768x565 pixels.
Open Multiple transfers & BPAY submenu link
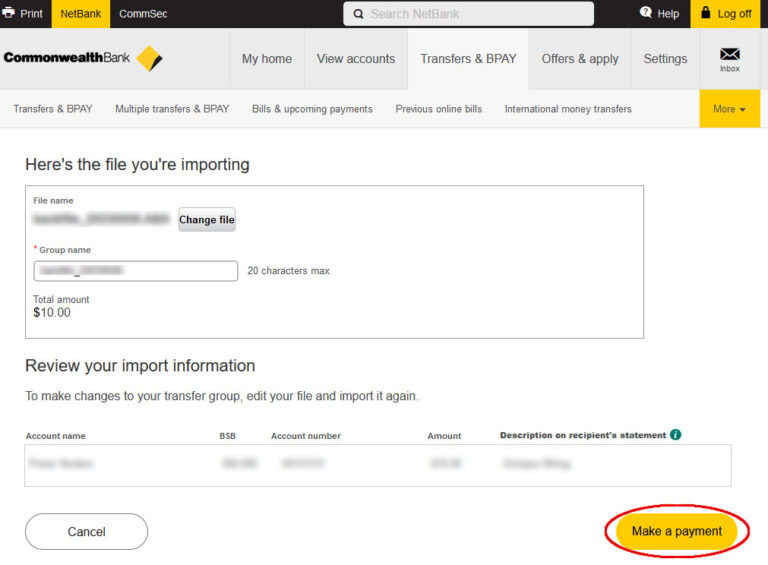point(172,109)
